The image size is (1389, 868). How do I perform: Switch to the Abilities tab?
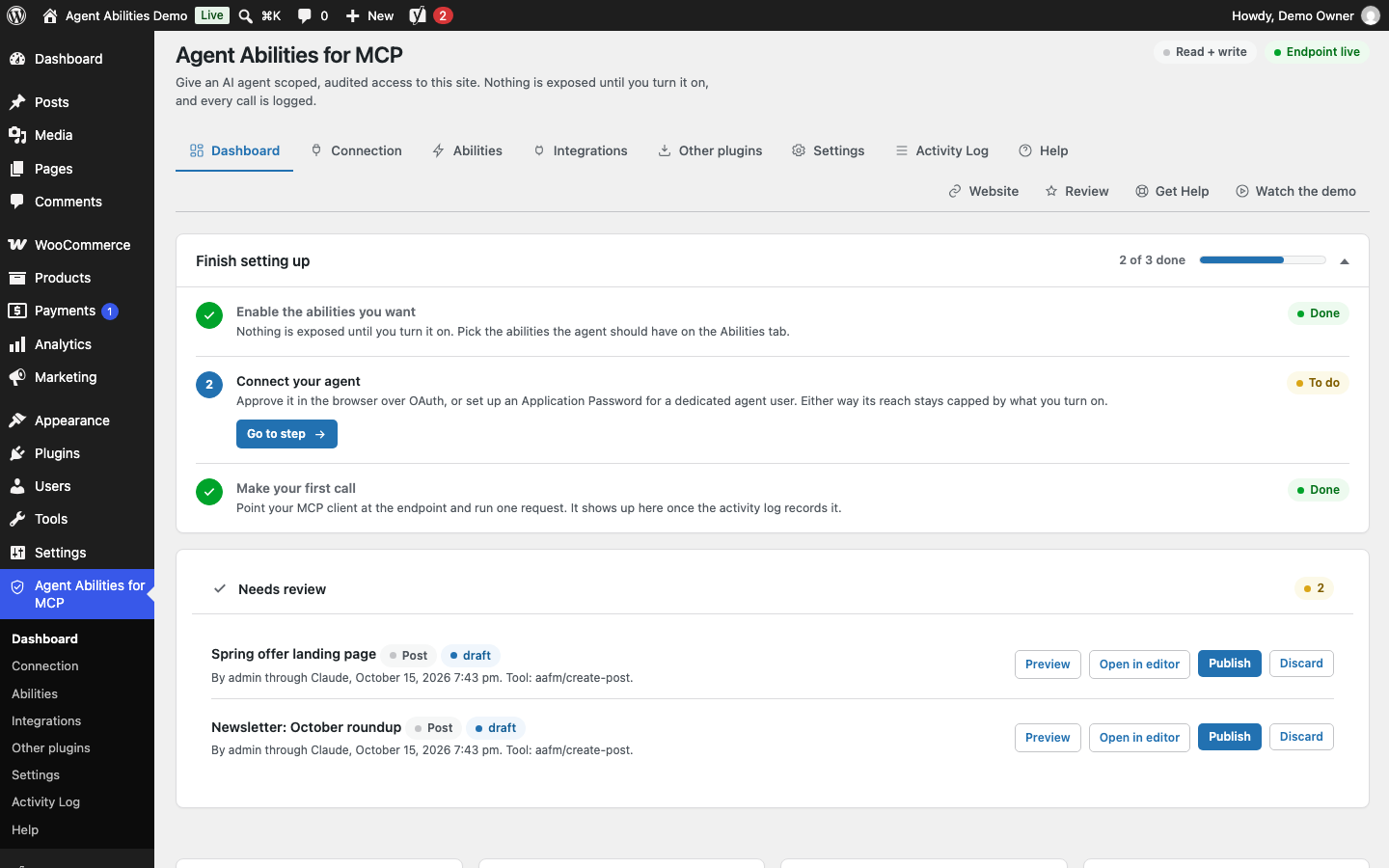467,150
